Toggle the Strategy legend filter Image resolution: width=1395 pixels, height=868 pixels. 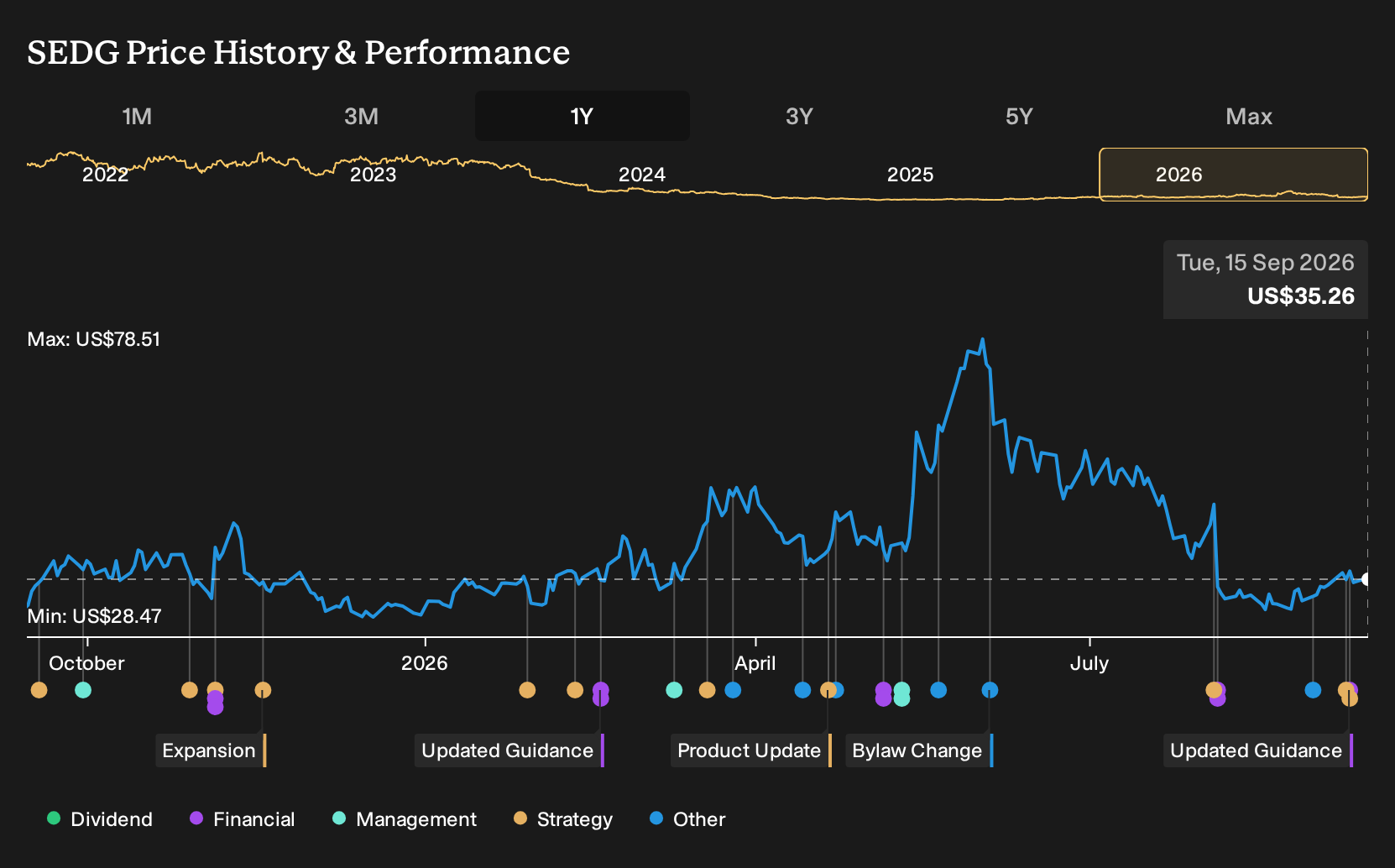click(563, 819)
